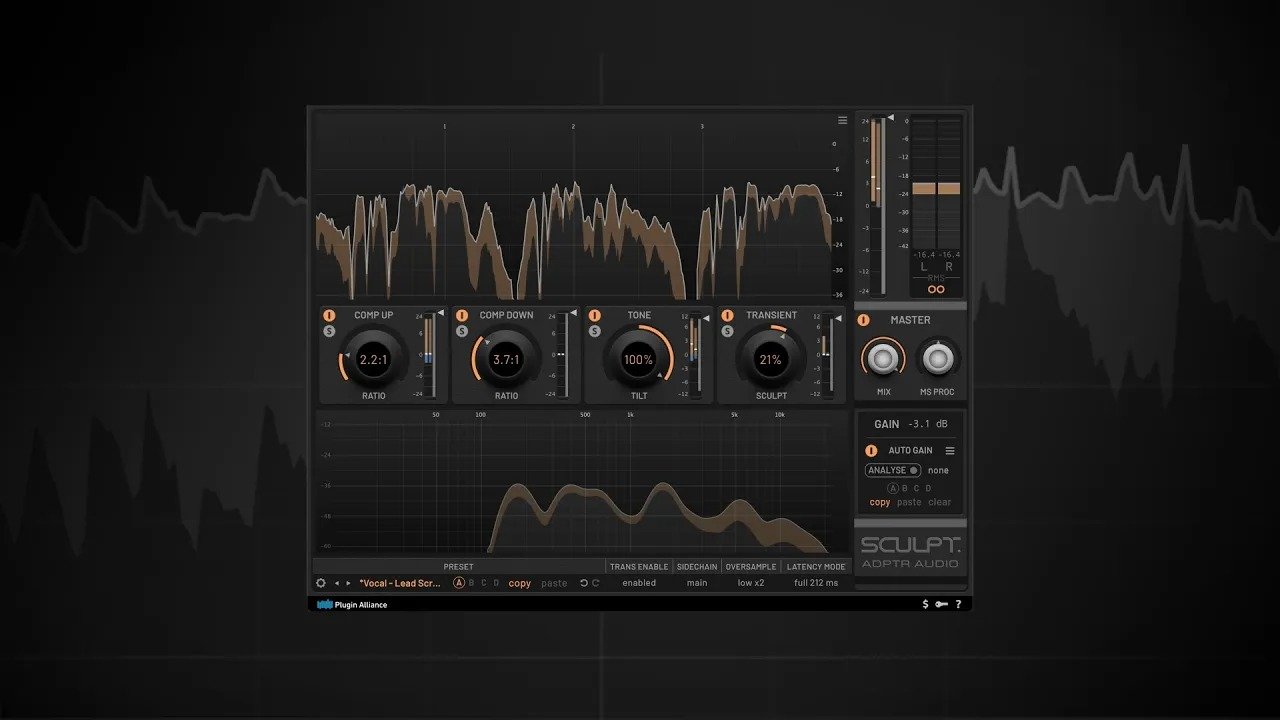1280x720 pixels.
Task: Click the license key icon
Action: point(941,604)
